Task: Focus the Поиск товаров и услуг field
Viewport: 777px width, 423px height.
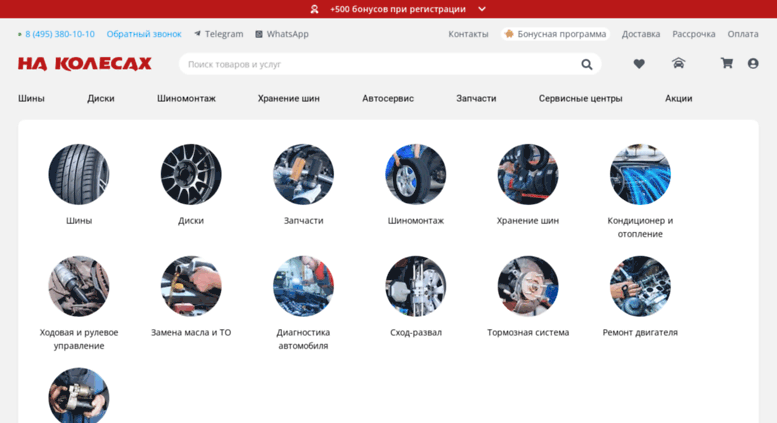Action: 390,64
